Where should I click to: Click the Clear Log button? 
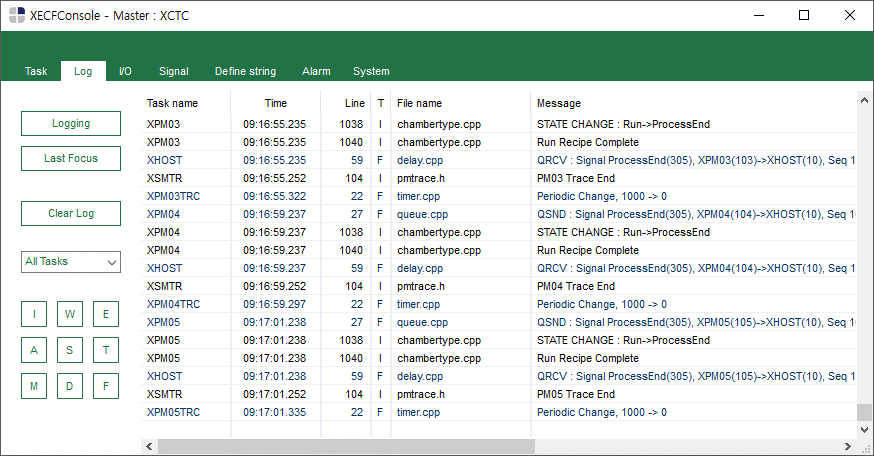point(71,214)
